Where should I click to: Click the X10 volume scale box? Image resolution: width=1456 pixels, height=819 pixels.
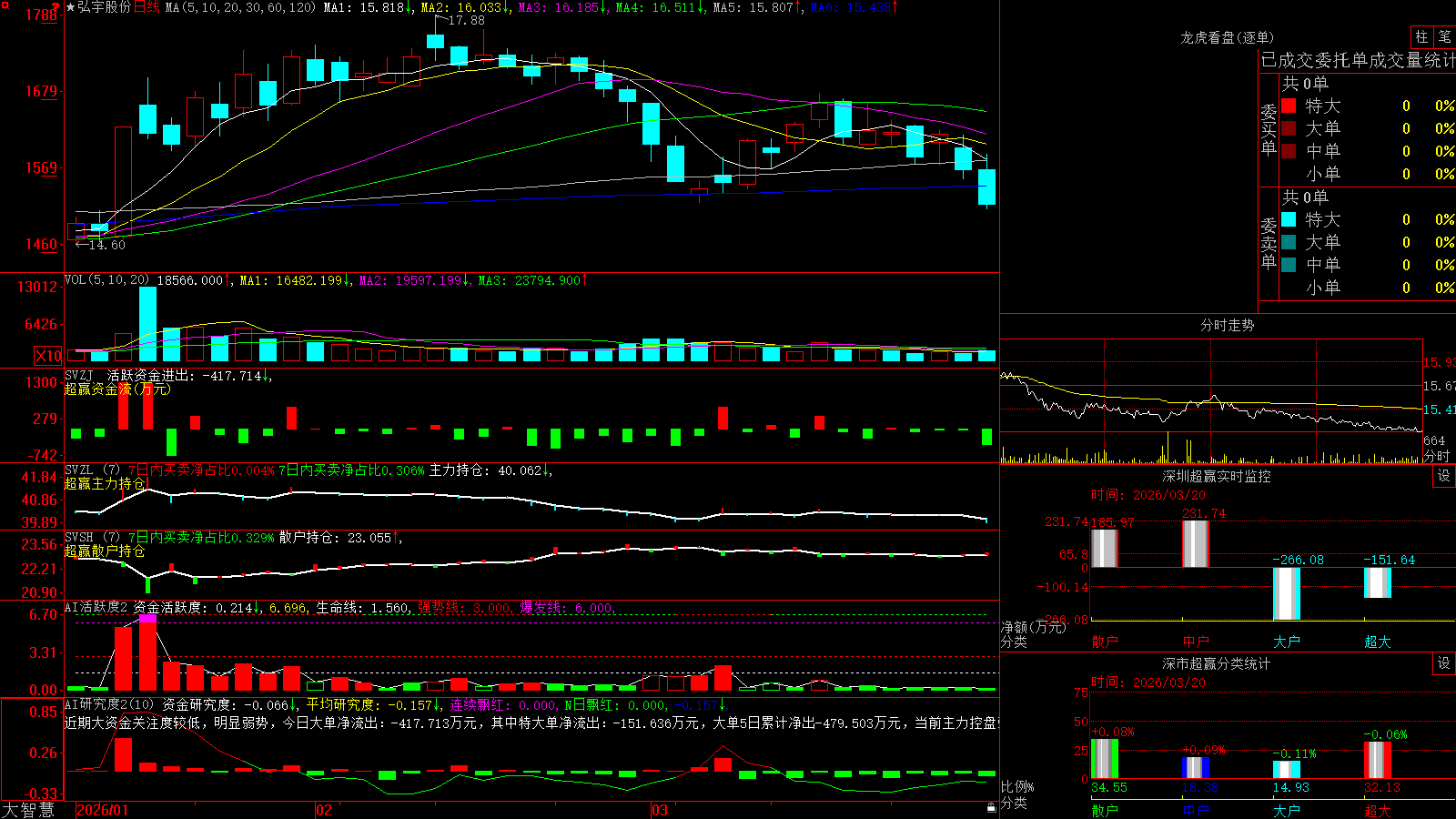(48, 356)
